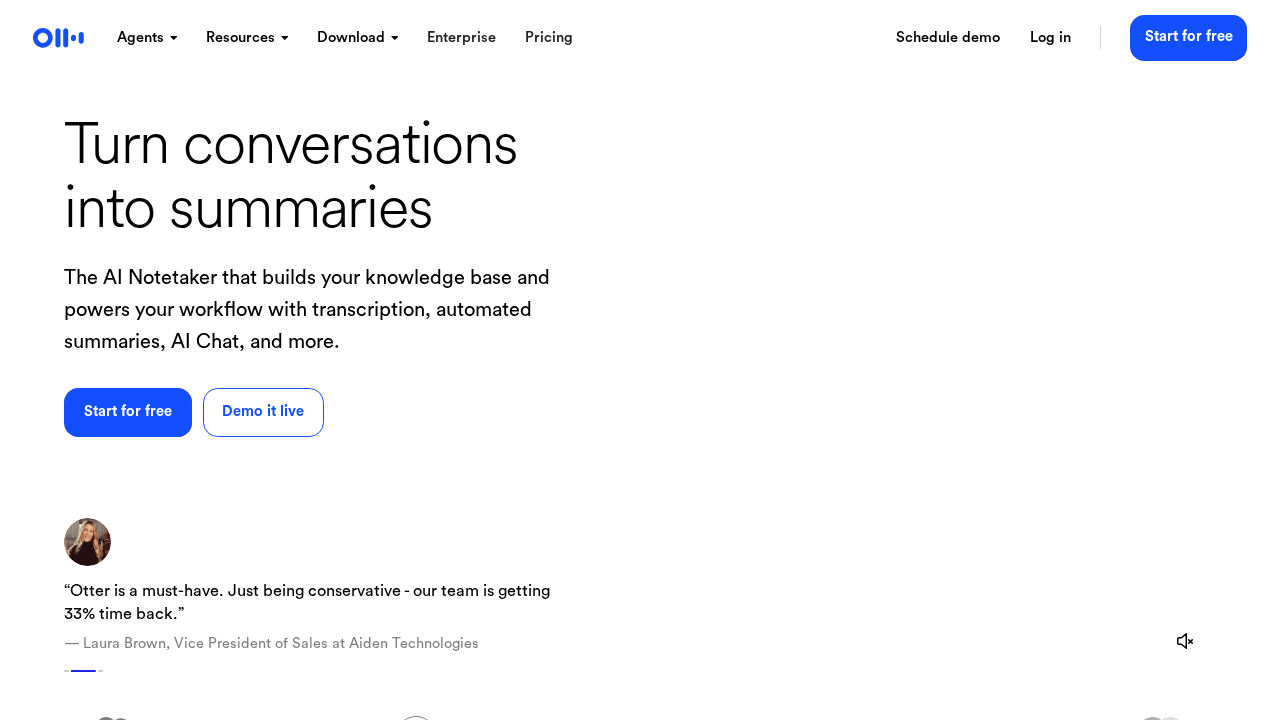Click Start for free below the hero text
This screenshot has height=720, width=1280.
[128, 412]
